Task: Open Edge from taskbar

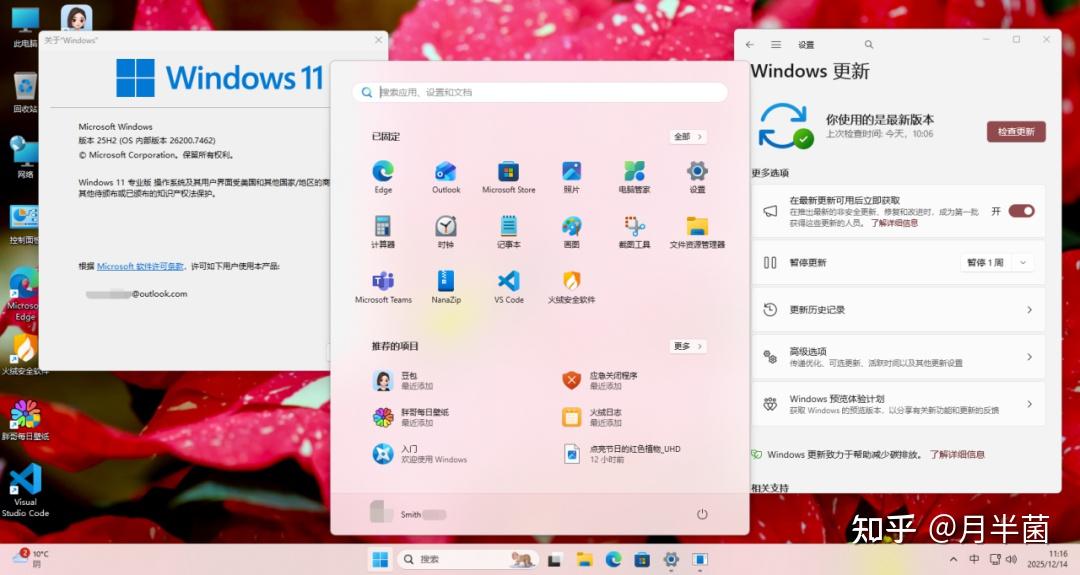Action: tap(613, 559)
